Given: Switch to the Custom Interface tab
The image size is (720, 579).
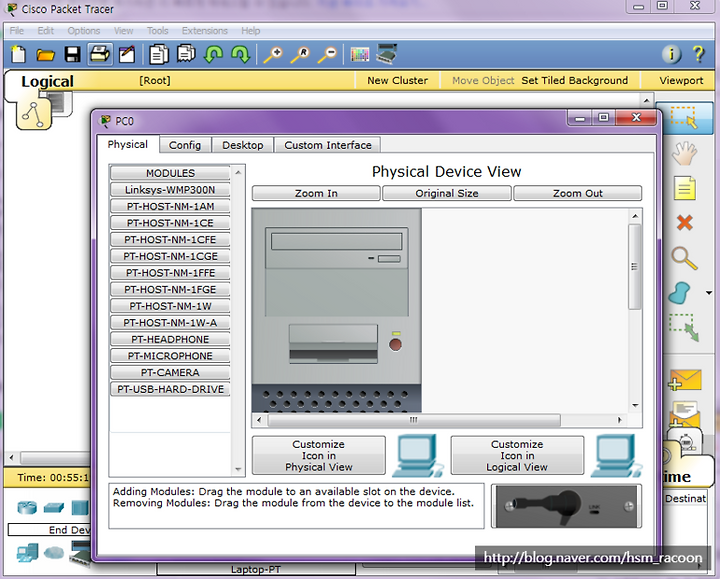Looking at the screenshot, I should (x=328, y=145).
